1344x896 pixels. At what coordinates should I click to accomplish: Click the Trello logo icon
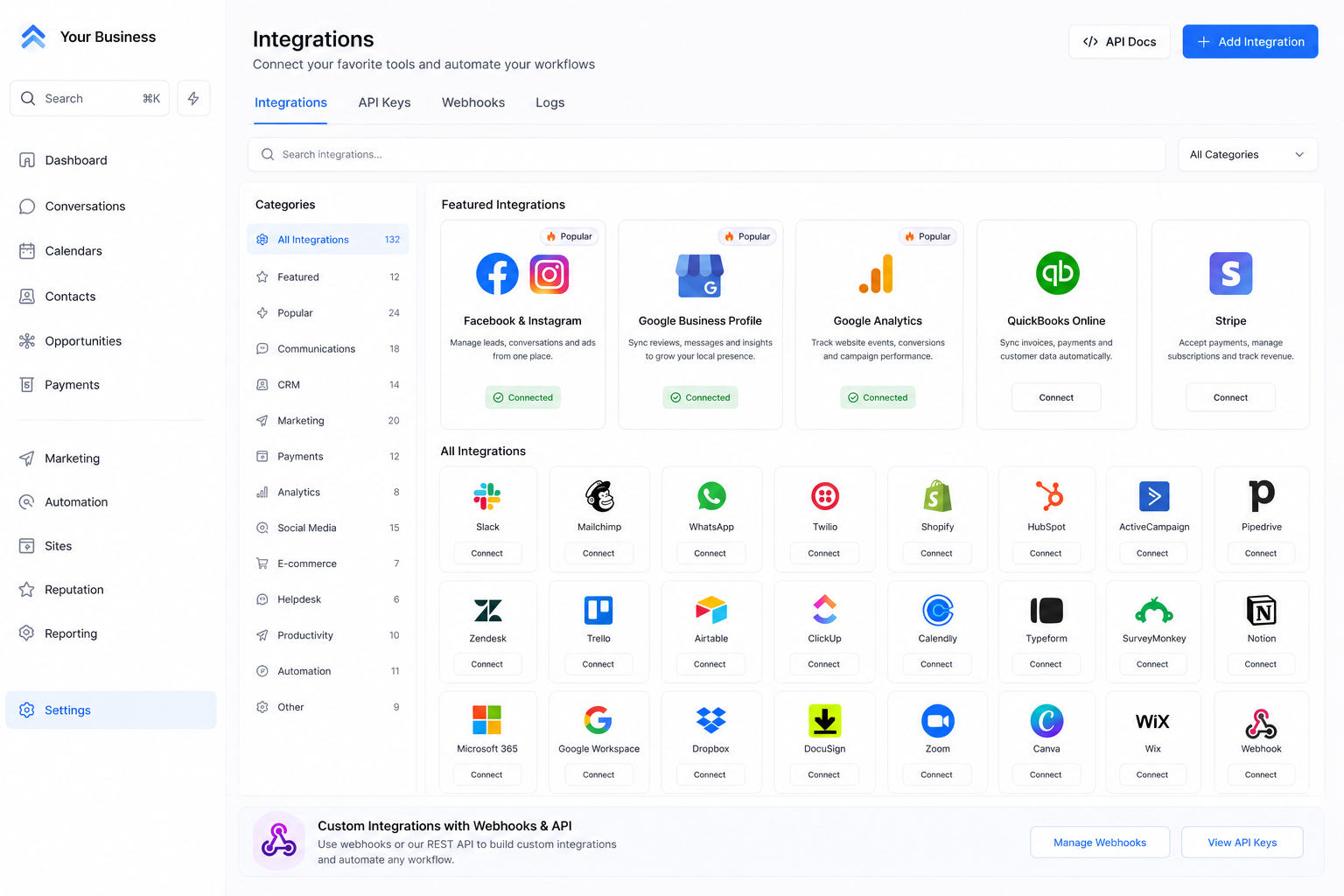pos(598,610)
